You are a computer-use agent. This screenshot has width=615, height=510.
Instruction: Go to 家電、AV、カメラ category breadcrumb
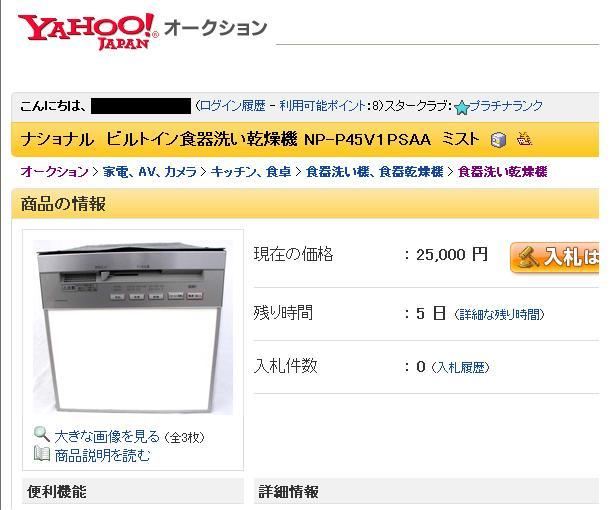[x=149, y=171]
